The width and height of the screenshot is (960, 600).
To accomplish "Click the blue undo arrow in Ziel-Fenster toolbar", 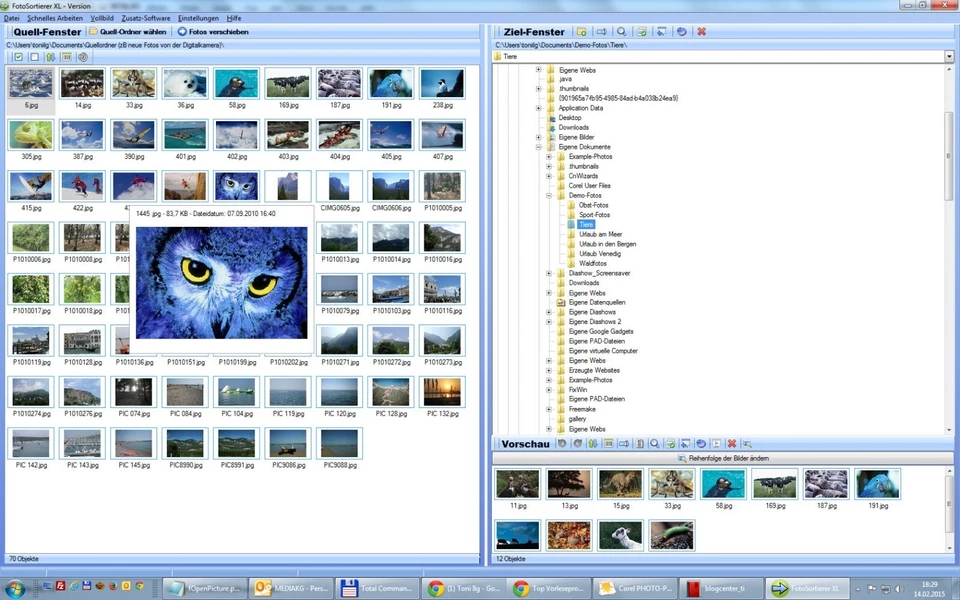I will click(x=682, y=31).
